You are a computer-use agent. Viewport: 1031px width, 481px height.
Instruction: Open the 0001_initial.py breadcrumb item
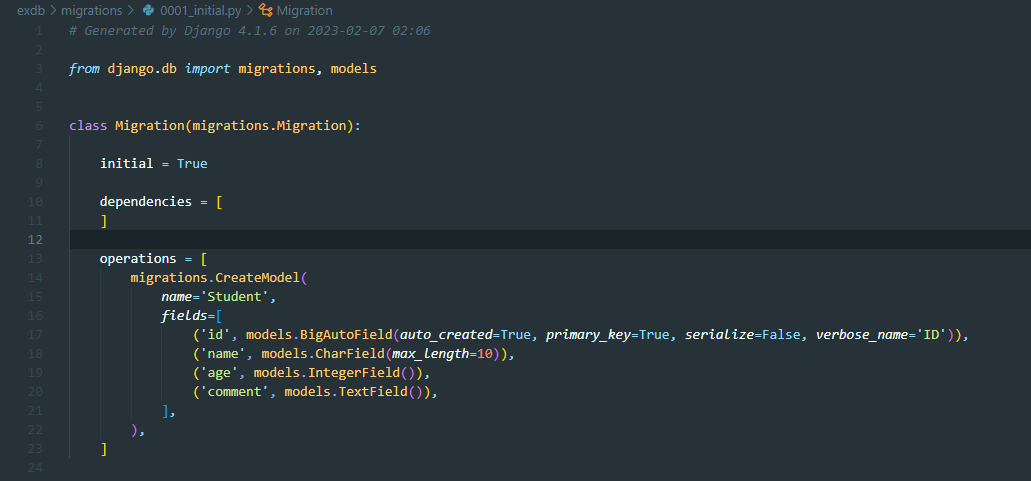pos(201,11)
